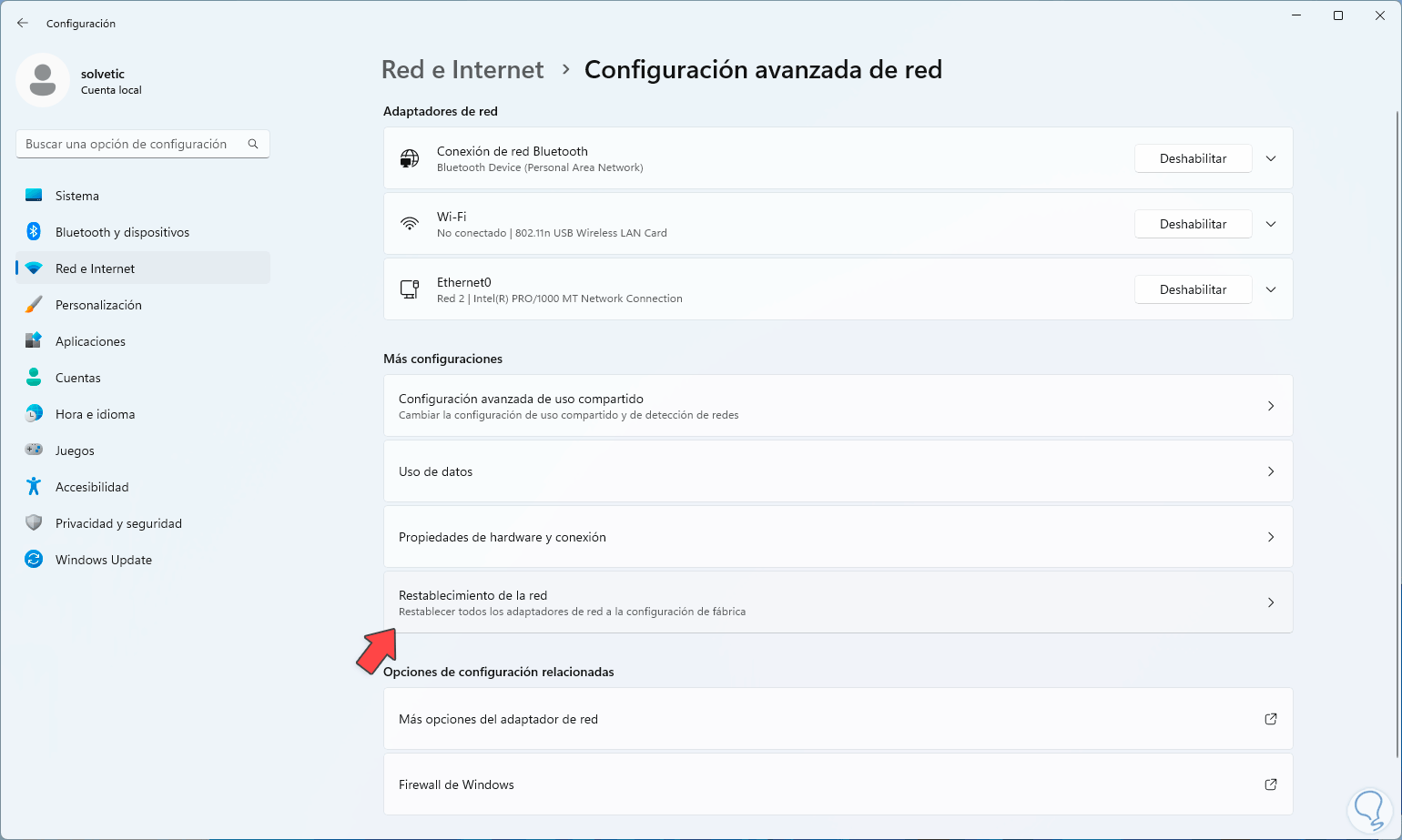
Task: Click the Windows Update refresh icon
Action: pos(34,560)
